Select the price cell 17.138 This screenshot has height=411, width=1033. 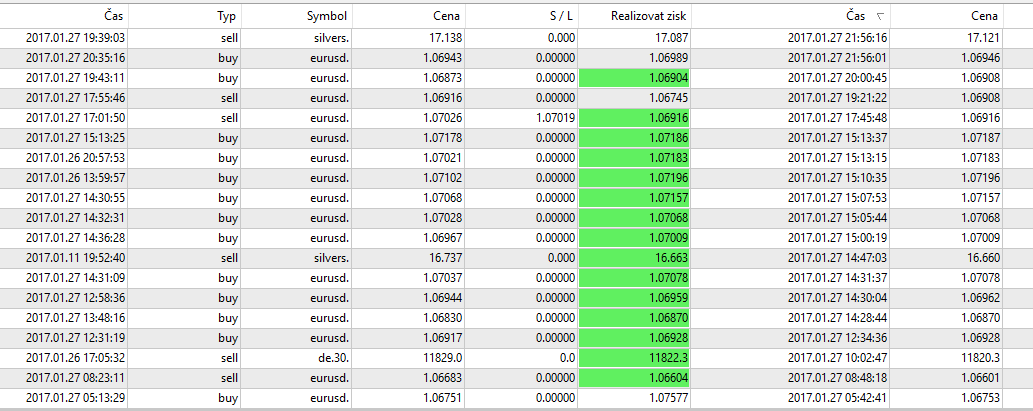click(445, 38)
